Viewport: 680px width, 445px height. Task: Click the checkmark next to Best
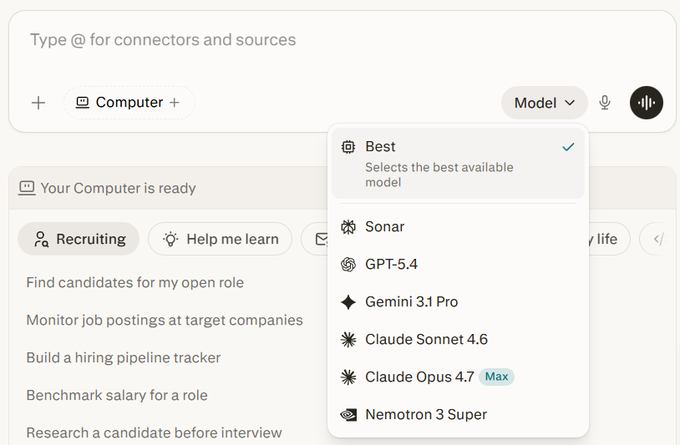[568, 147]
